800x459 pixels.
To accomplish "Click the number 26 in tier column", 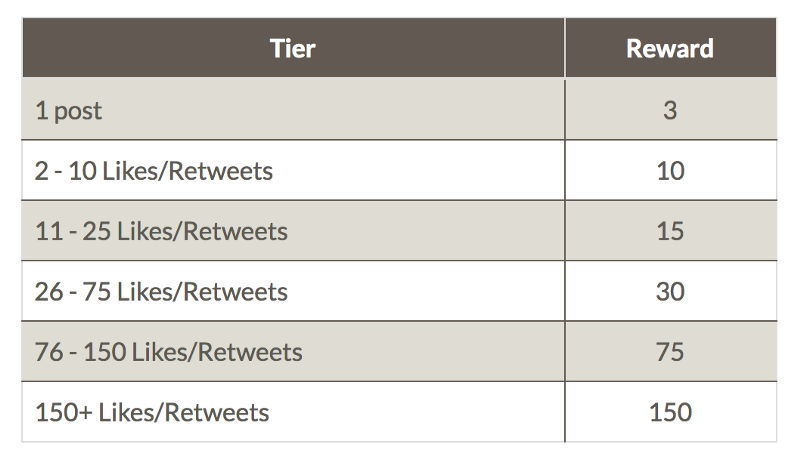I will pos(49,292).
